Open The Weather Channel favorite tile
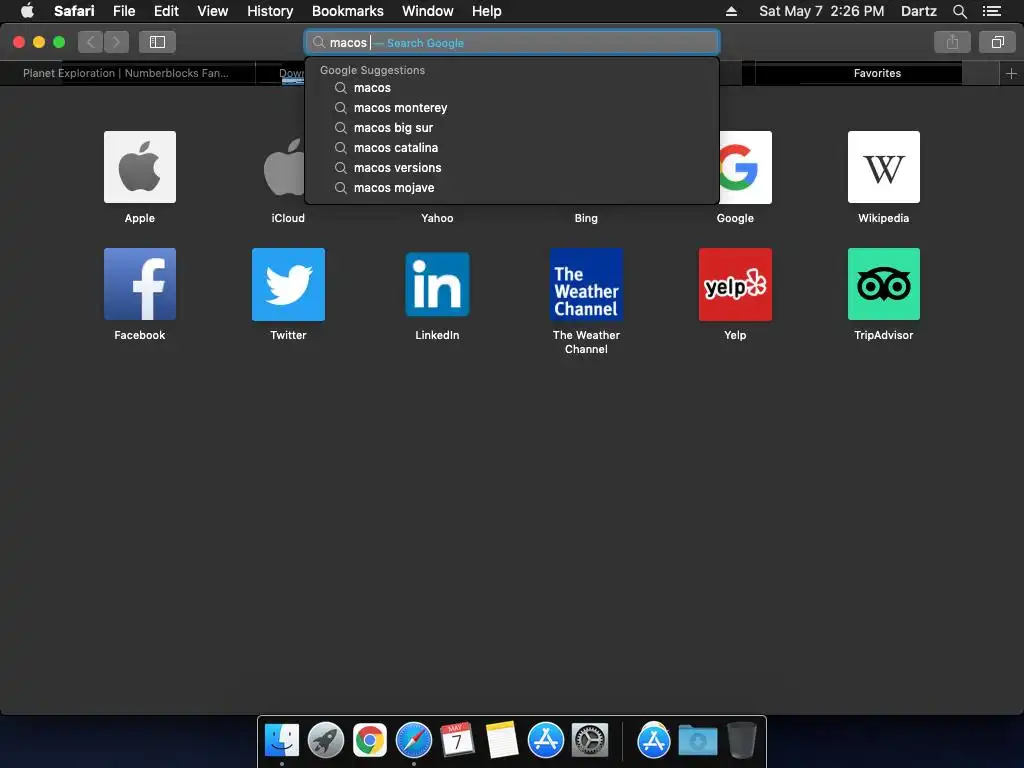The width and height of the screenshot is (1024, 768). click(586, 284)
